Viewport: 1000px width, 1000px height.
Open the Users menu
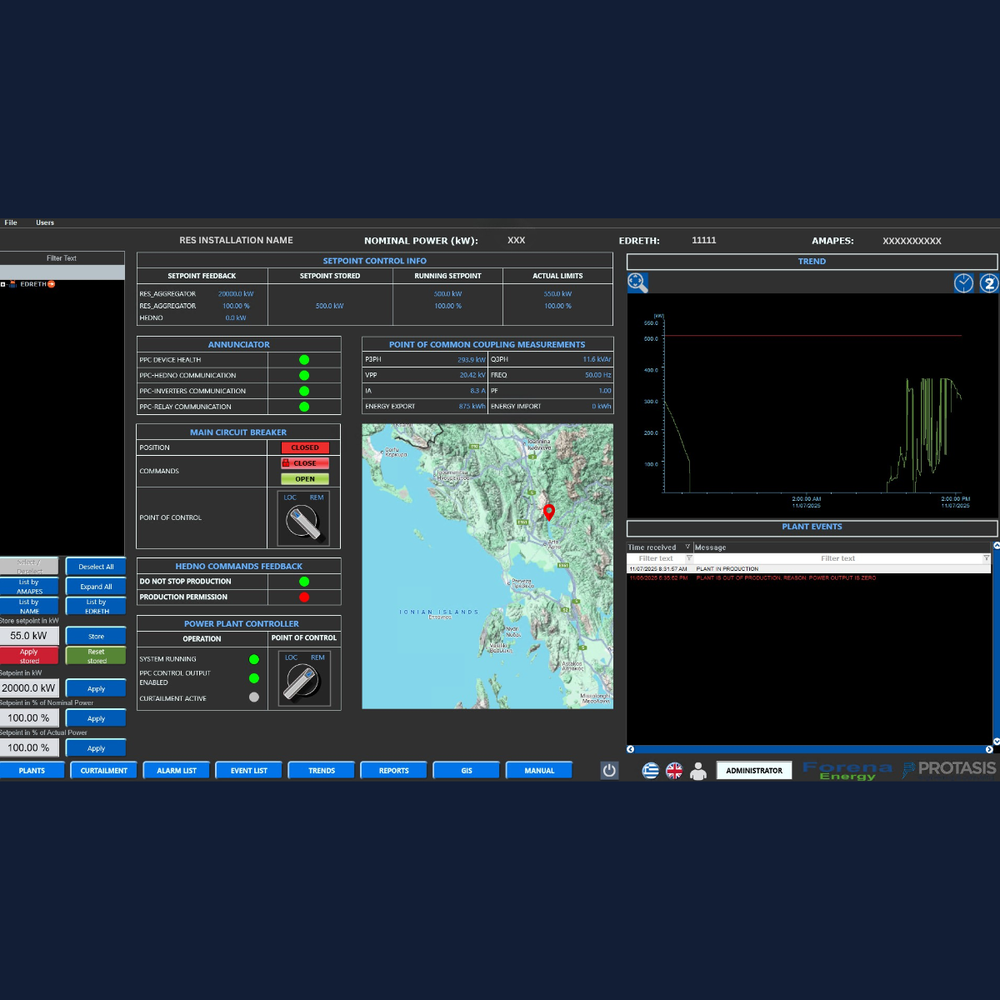[x=45, y=222]
